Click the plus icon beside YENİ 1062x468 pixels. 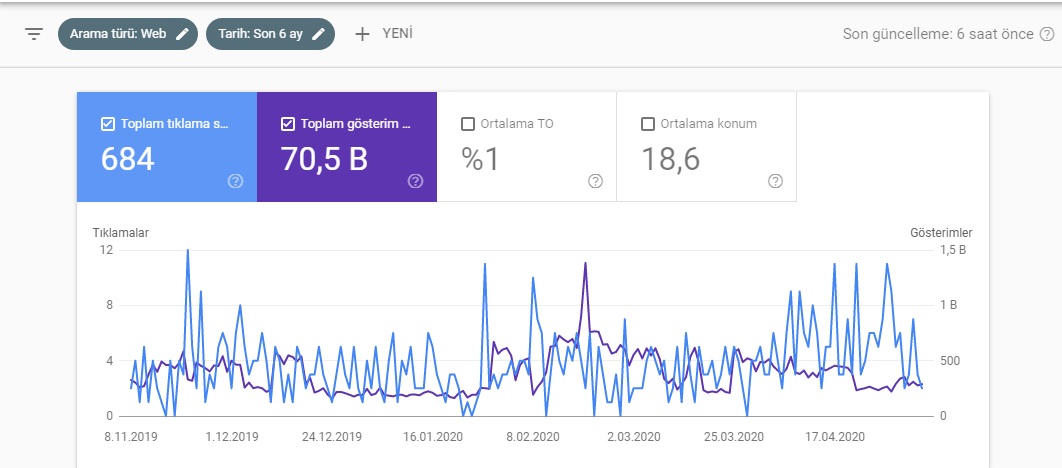[x=362, y=34]
